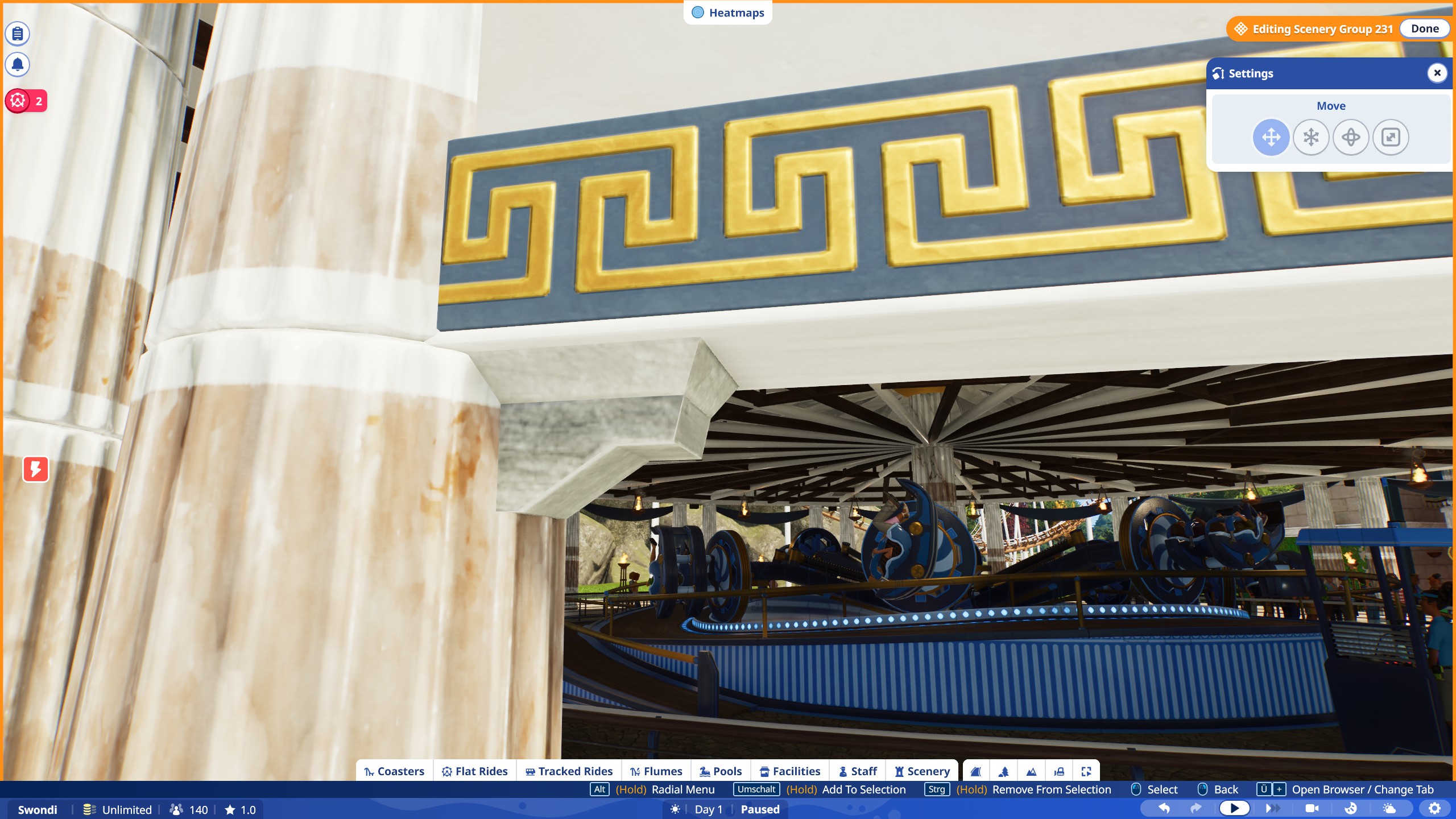Click the park rating star 1.0

pyautogui.click(x=240, y=809)
